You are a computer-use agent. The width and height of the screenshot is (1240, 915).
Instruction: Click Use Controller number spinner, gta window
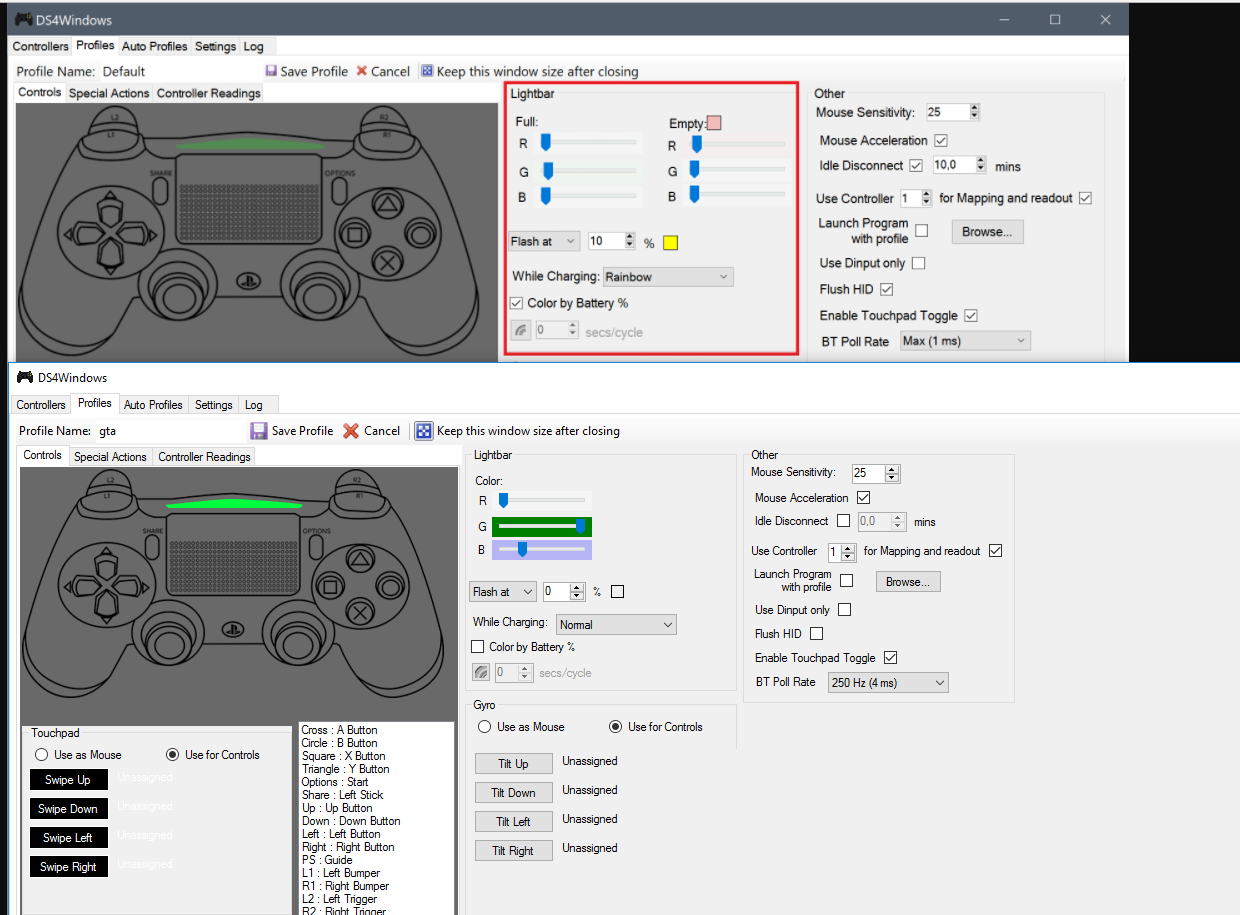pos(849,551)
